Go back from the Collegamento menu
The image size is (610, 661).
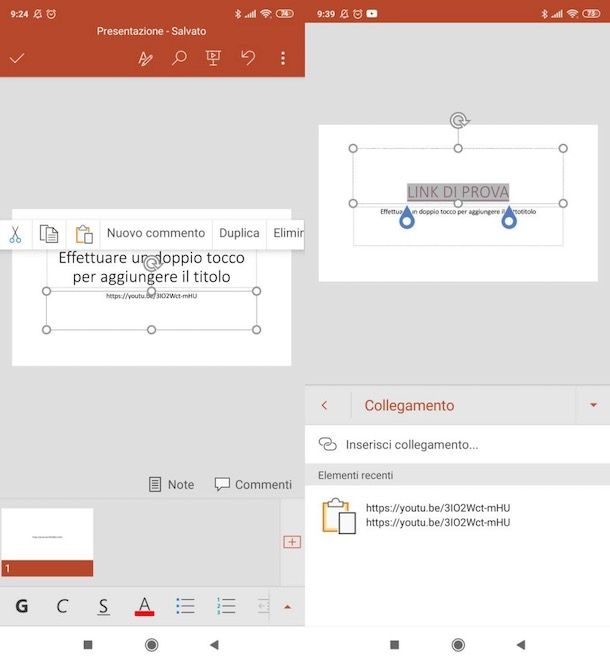click(324, 405)
